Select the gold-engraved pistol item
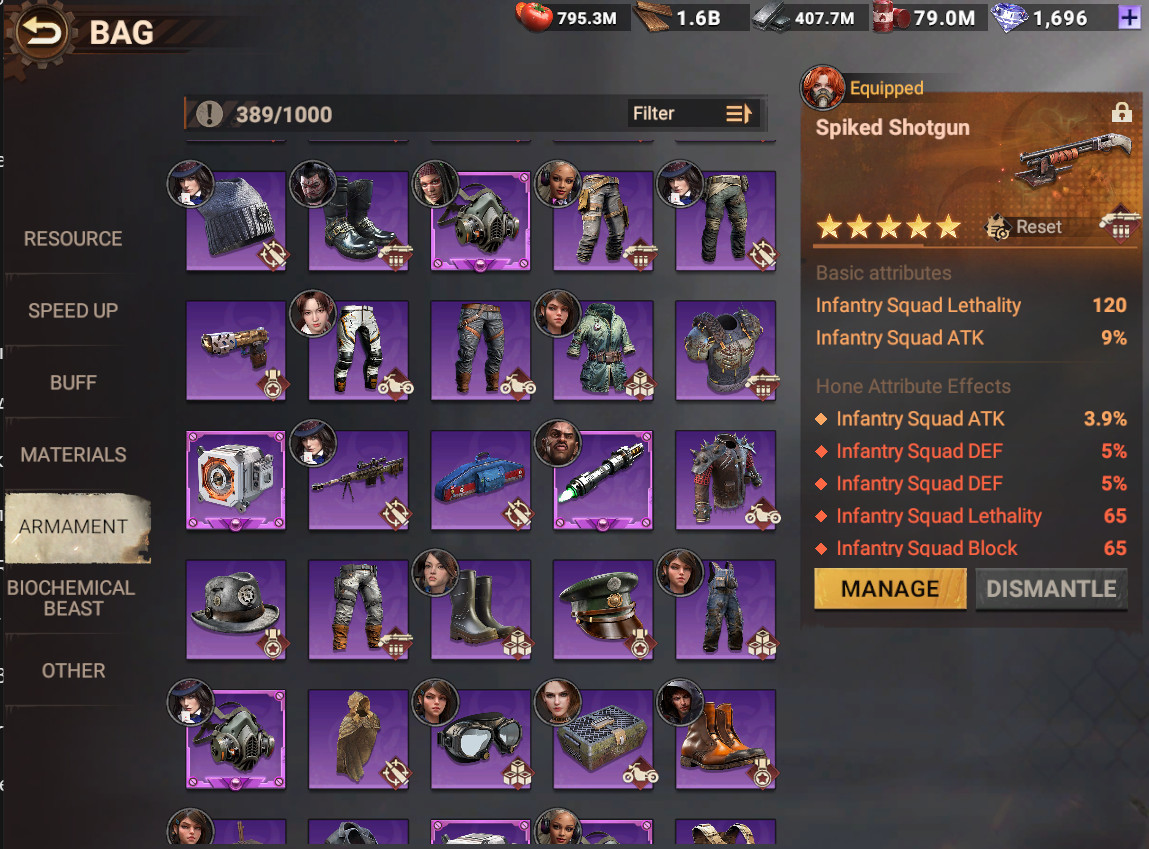1149x849 pixels. click(x=236, y=351)
